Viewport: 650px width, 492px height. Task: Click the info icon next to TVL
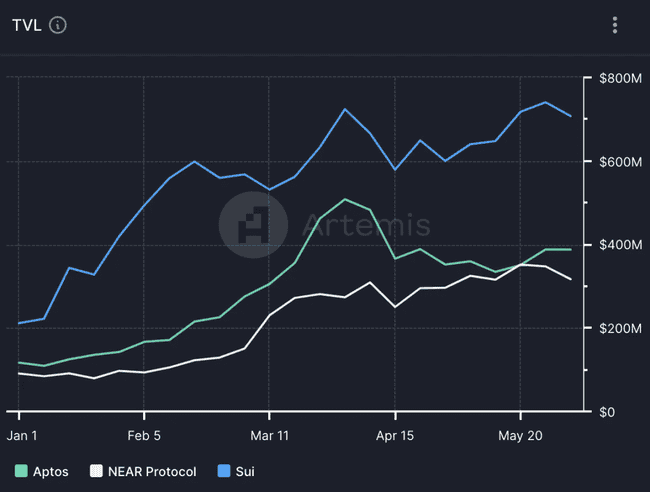pos(58,25)
